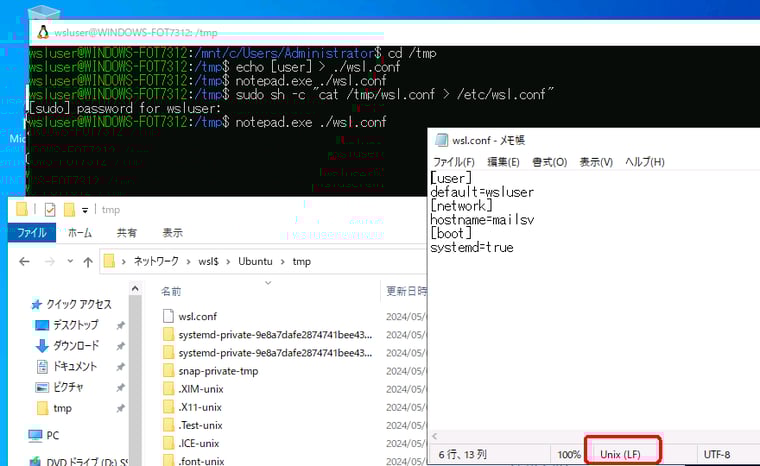Click the navigation pane scrollbar up arrow

point(135,289)
